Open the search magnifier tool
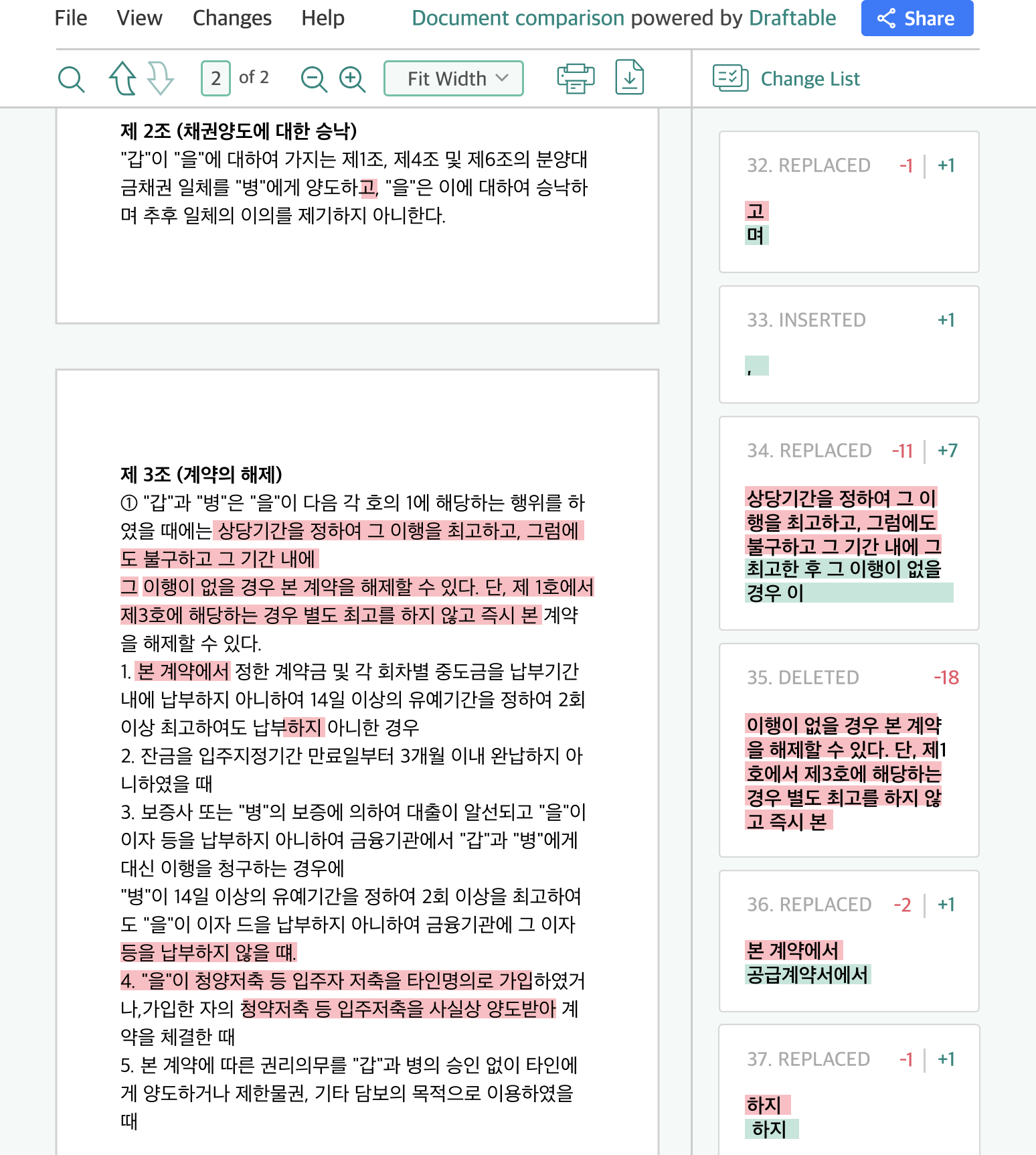 tap(71, 79)
